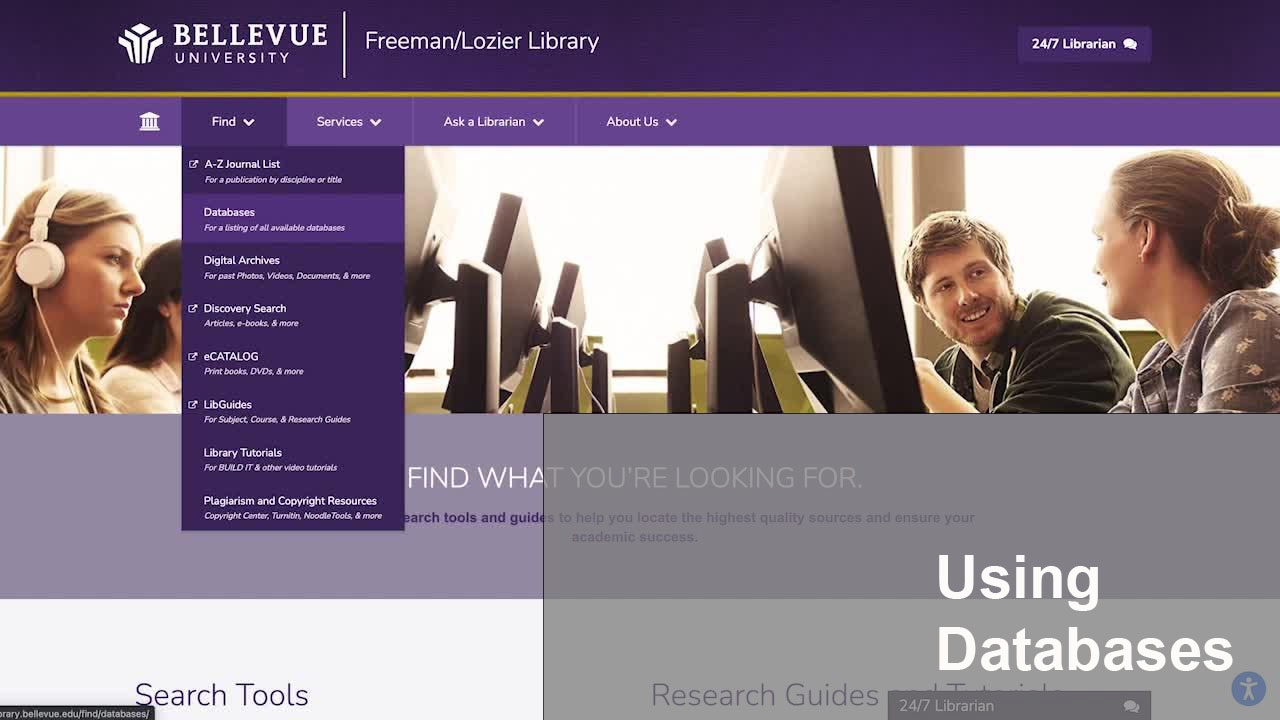
Task: Open Digital Archives menu entry
Action: pos(293,267)
